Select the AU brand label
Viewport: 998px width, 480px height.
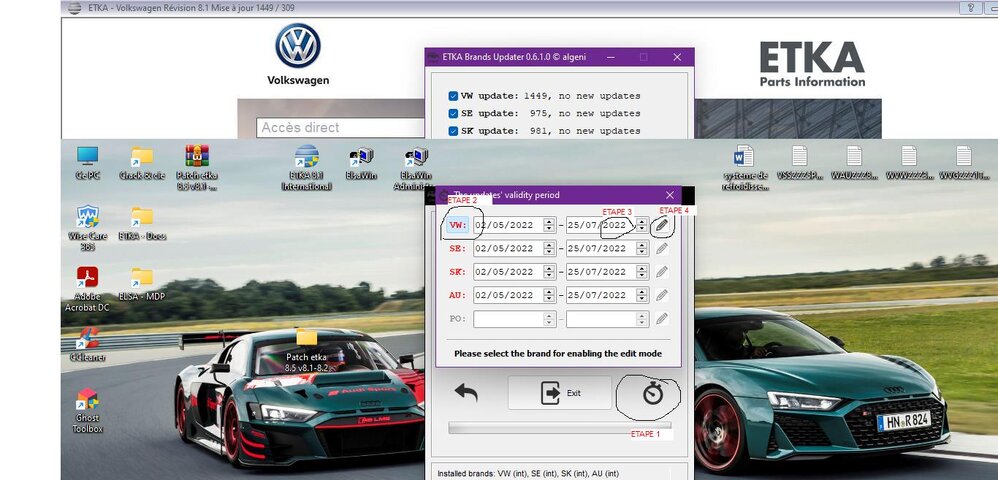pyautogui.click(x=458, y=295)
